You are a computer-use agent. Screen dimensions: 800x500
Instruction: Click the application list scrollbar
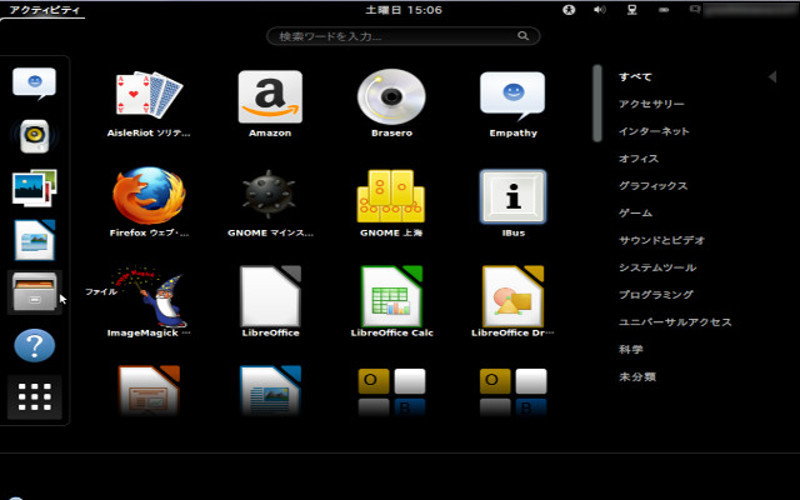(597, 103)
